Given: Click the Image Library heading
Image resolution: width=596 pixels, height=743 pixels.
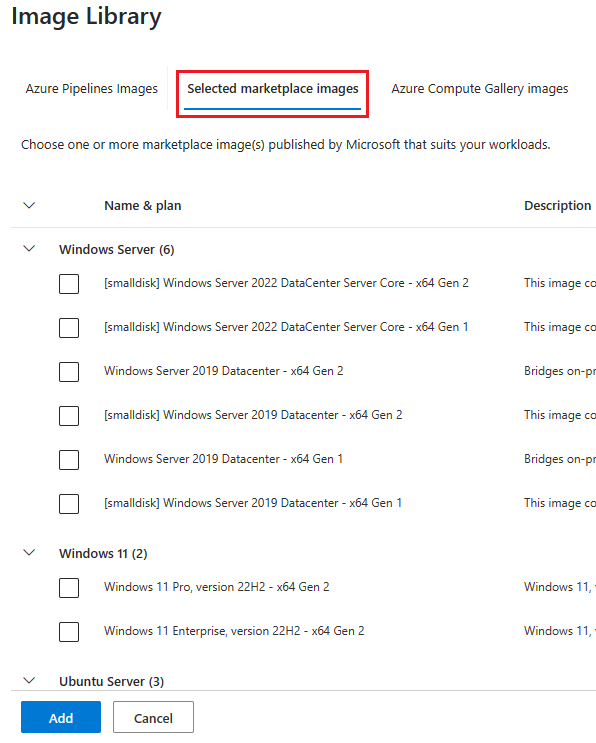Looking at the screenshot, I should [x=86, y=17].
